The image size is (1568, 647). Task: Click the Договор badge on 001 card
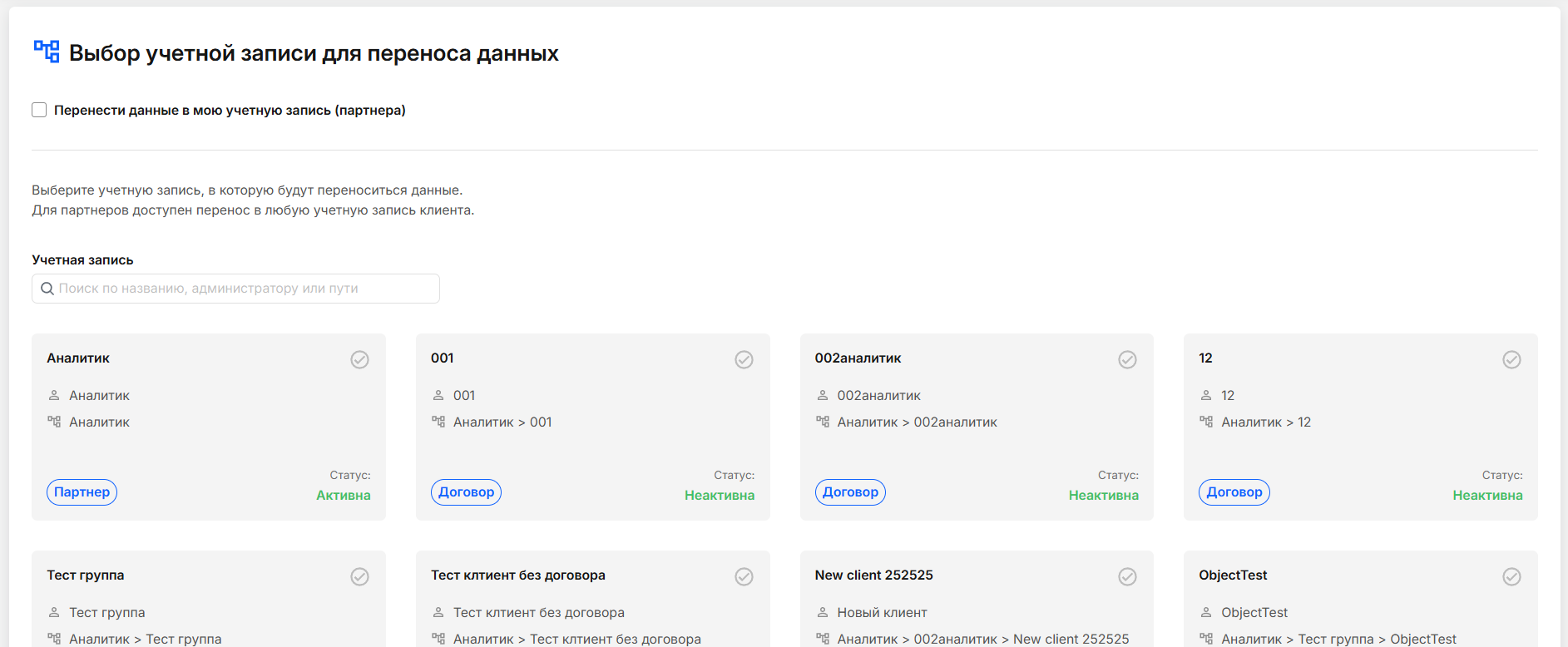point(466,492)
